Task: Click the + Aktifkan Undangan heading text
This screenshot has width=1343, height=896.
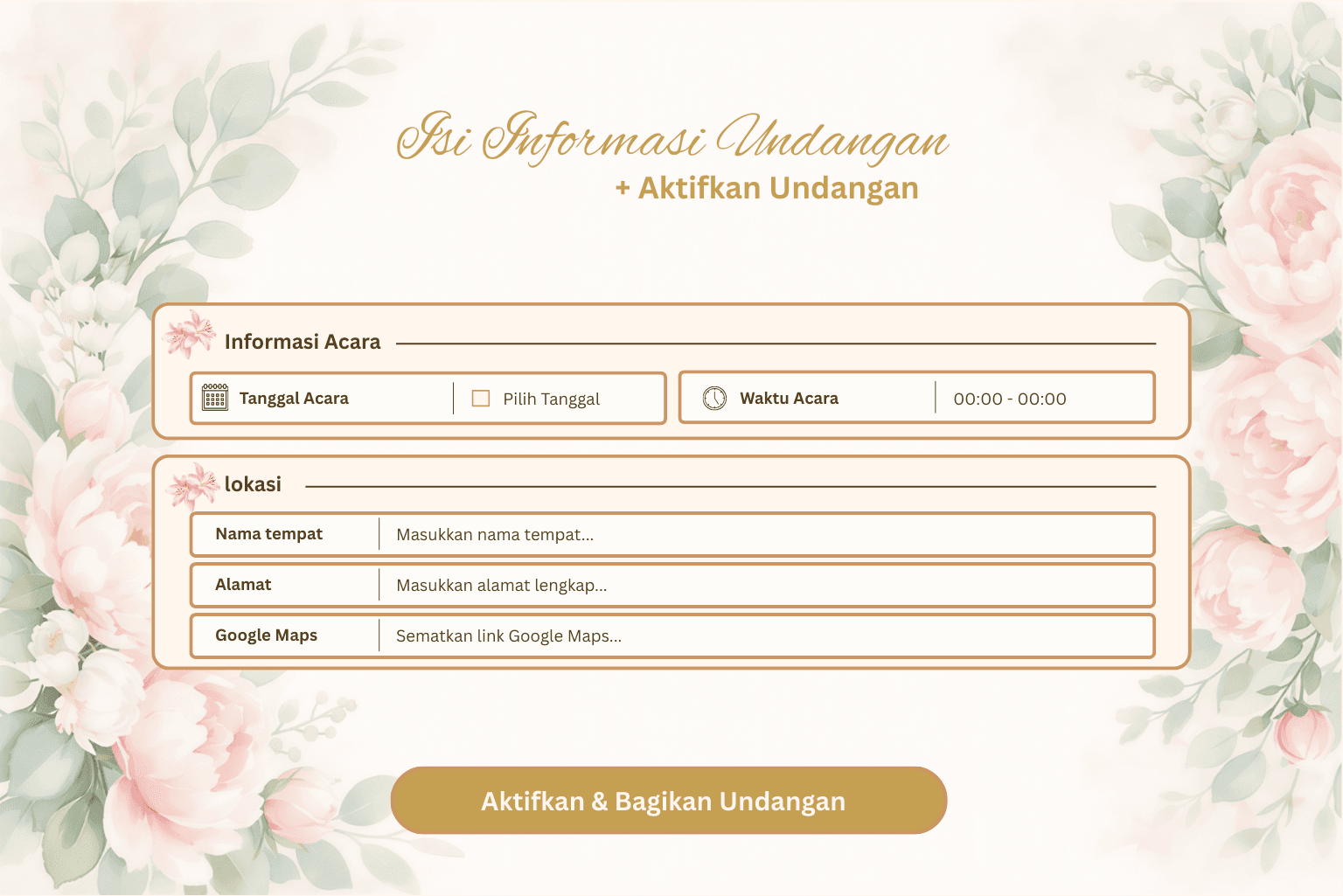Action: tap(768, 187)
